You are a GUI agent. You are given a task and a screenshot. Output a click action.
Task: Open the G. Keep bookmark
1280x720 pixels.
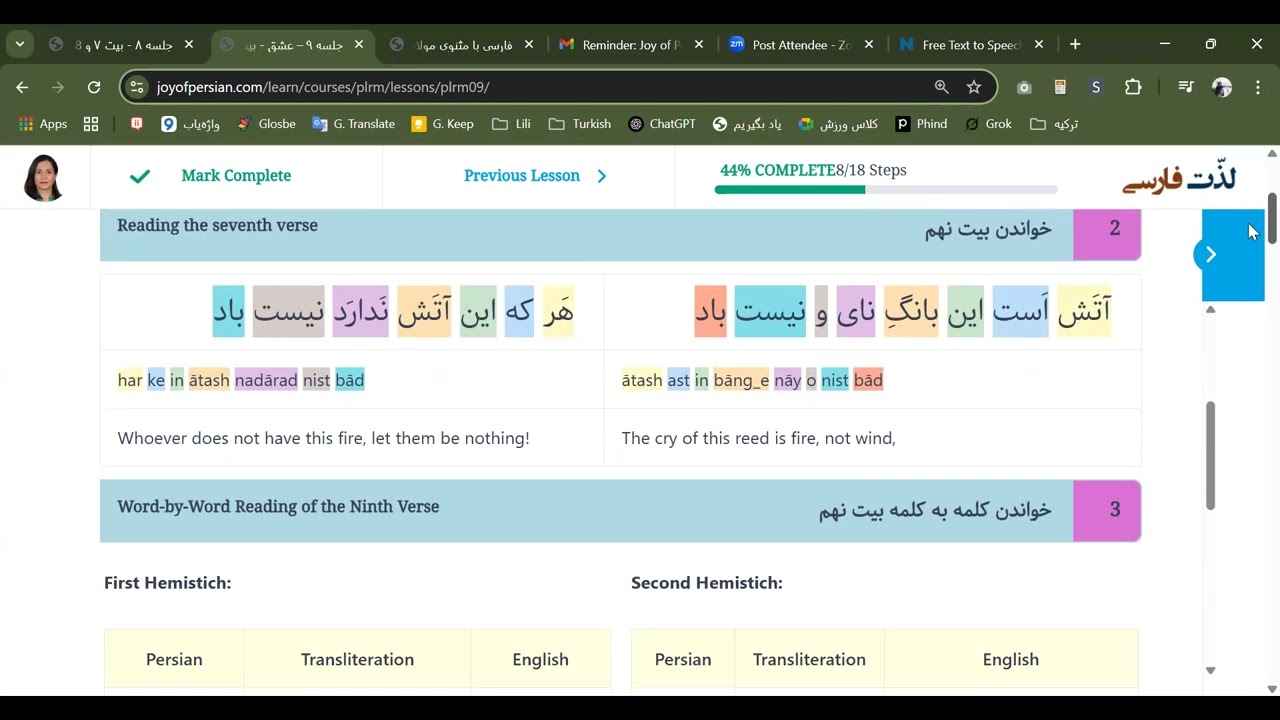[442, 124]
